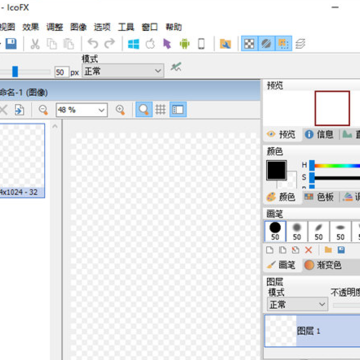Toggle the side panel layout button

coord(178,110)
